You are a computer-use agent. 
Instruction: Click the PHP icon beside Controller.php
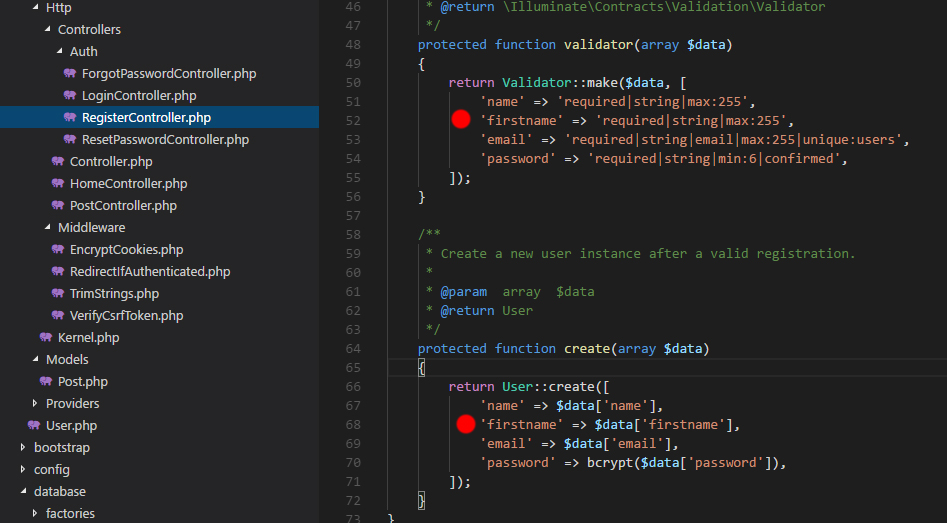click(x=58, y=161)
